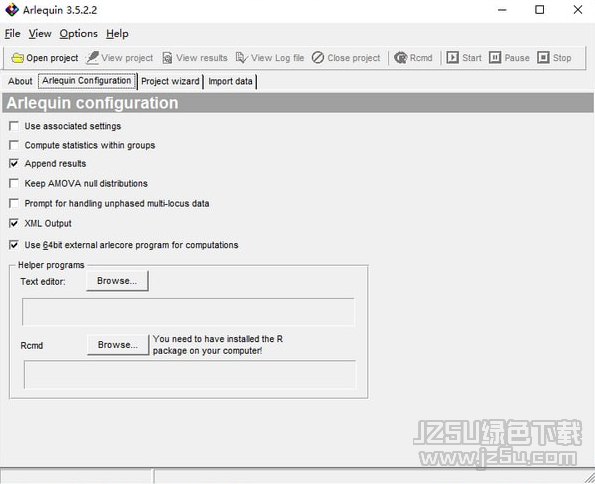
Task: Click the Close project circle icon
Action: [318, 58]
